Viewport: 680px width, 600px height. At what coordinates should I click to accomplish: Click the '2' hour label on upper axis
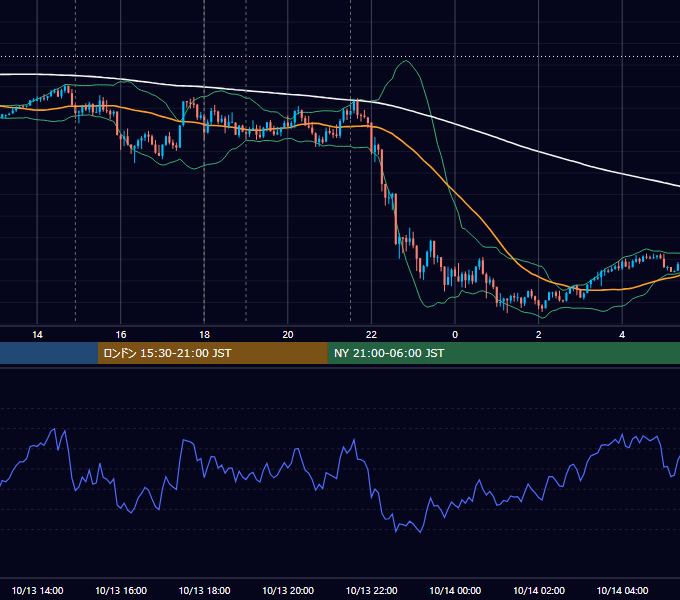pyautogui.click(x=539, y=335)
